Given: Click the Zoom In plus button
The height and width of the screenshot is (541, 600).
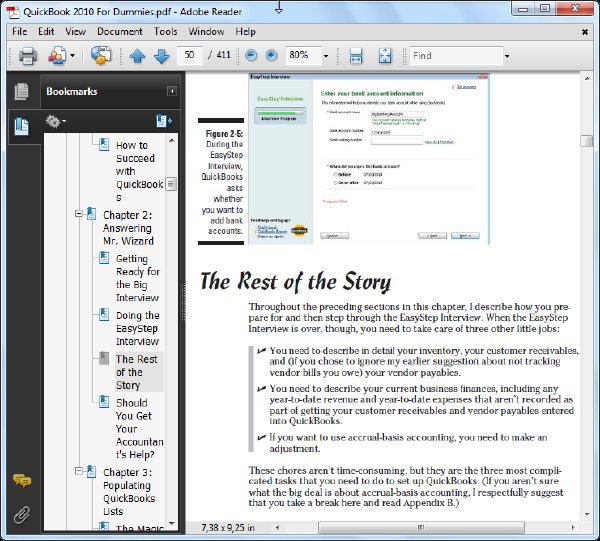Looking at the screenshot, I should coord(272,55).
